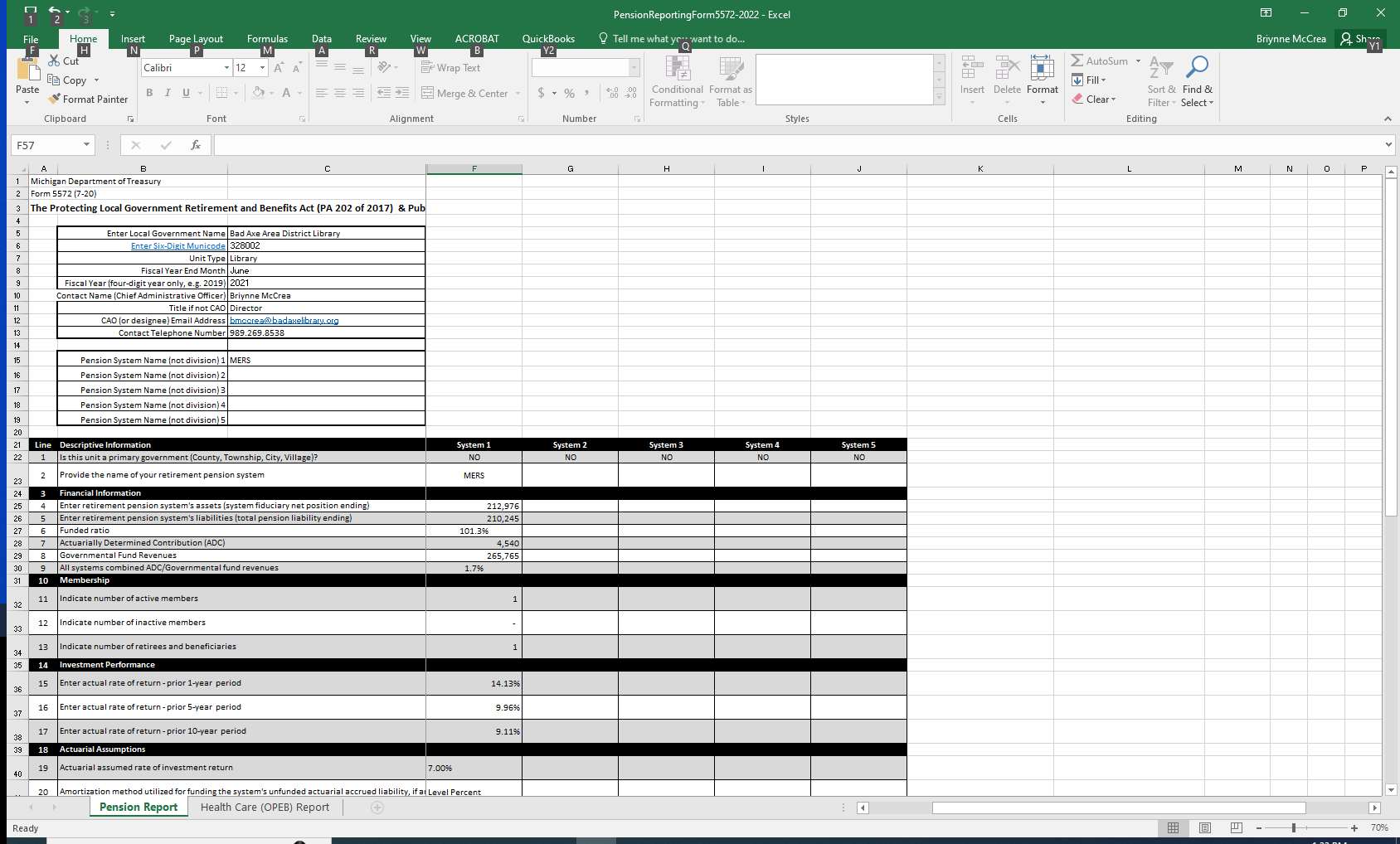This screenshot has width=1400, height=844.
Task: Open the bmccrea@badaxelibrary.org email link
Action: 284,320
